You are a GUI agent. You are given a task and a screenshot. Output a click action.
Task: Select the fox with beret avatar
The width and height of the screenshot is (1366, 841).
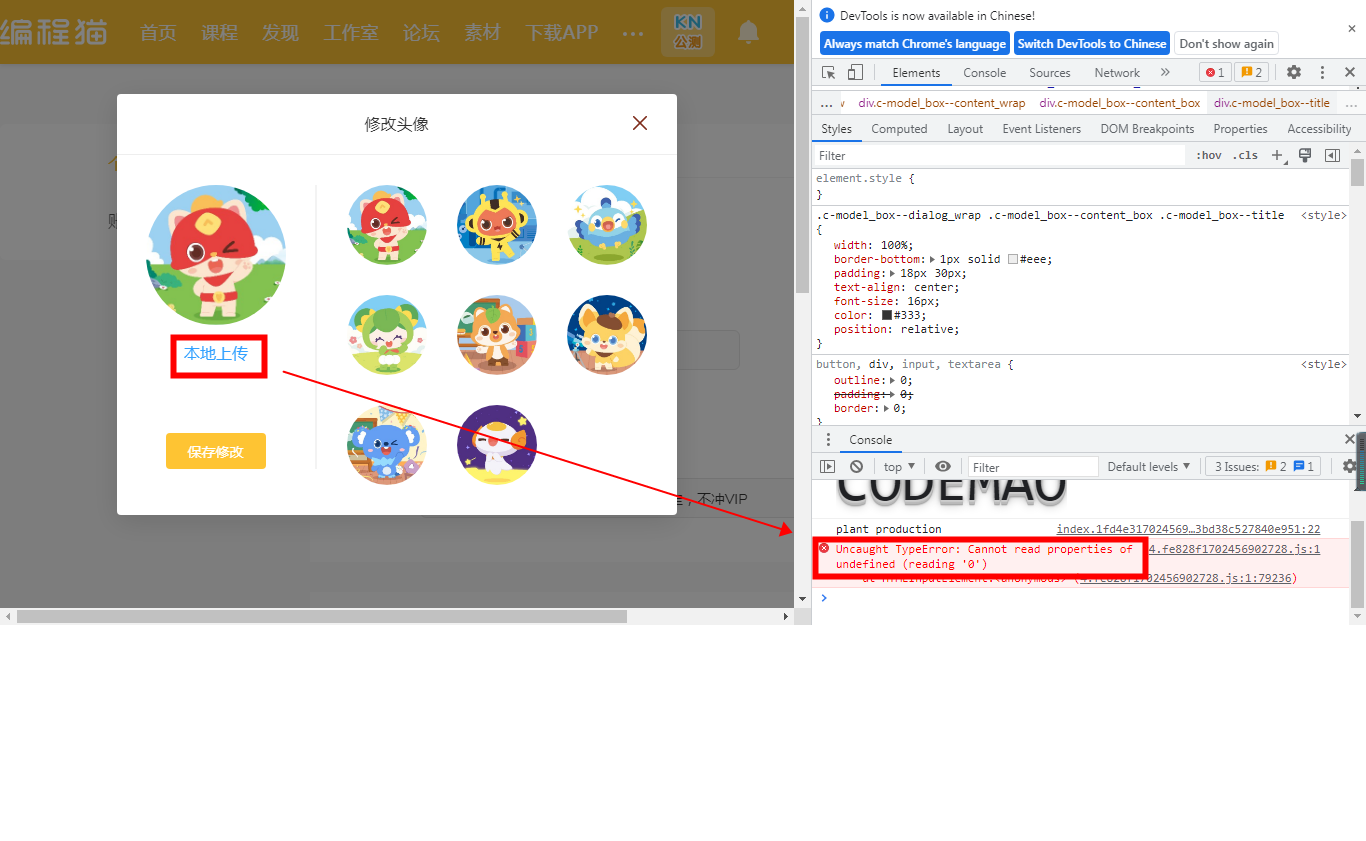(x=607, y=335)
